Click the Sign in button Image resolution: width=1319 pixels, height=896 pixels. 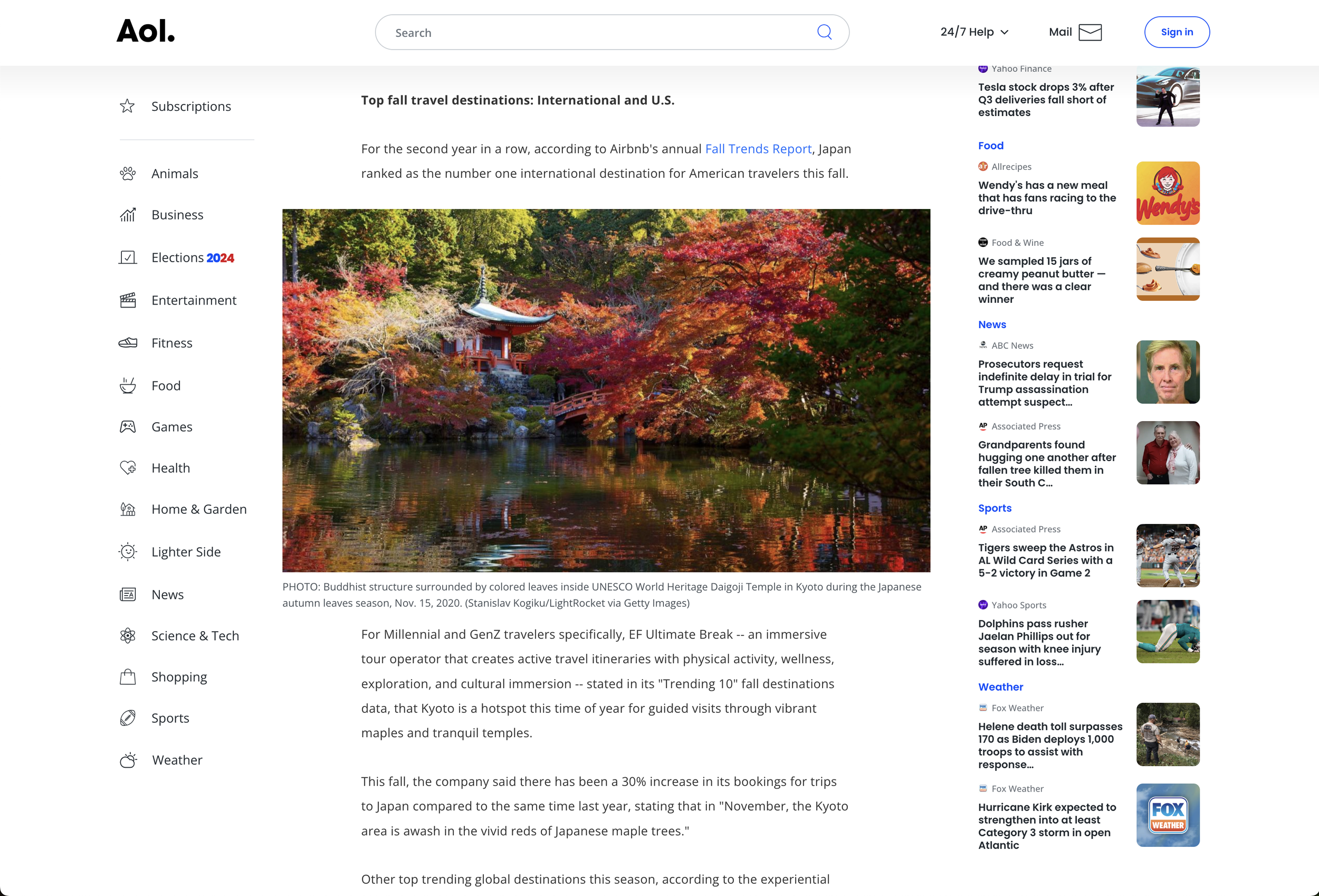tap(1177, 32)
